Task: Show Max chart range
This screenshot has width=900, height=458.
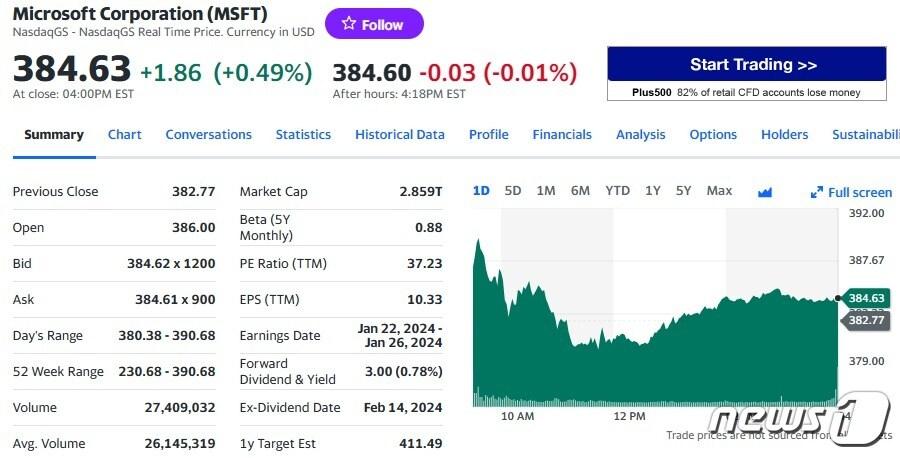Action: pos(719,191)
